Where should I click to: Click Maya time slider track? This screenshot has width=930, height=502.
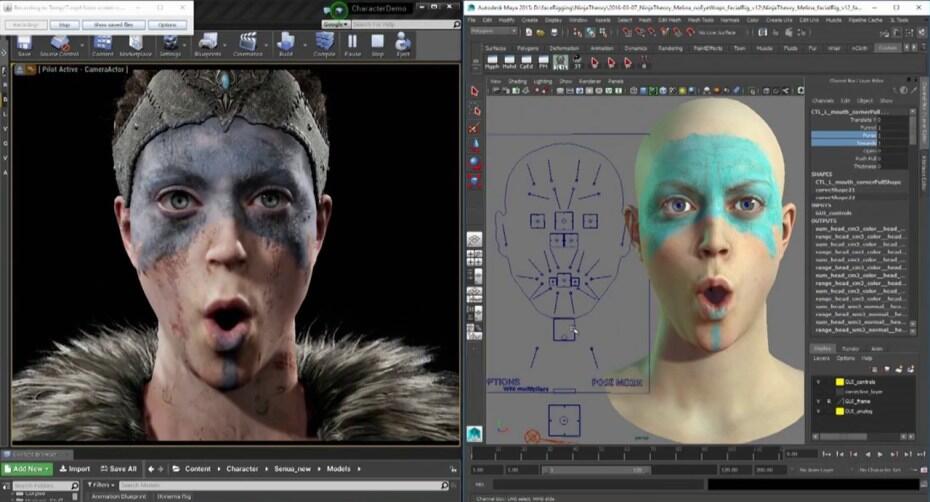(626, 455)
